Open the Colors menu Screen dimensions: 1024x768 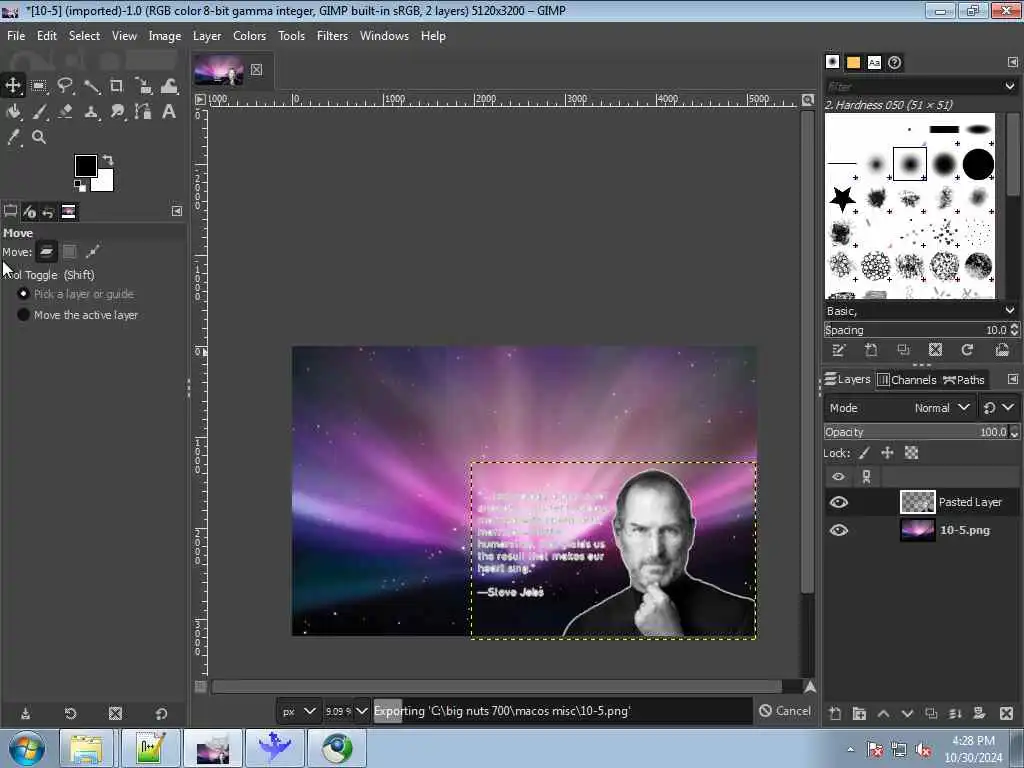pyautogui.click(x=249, y=36)
